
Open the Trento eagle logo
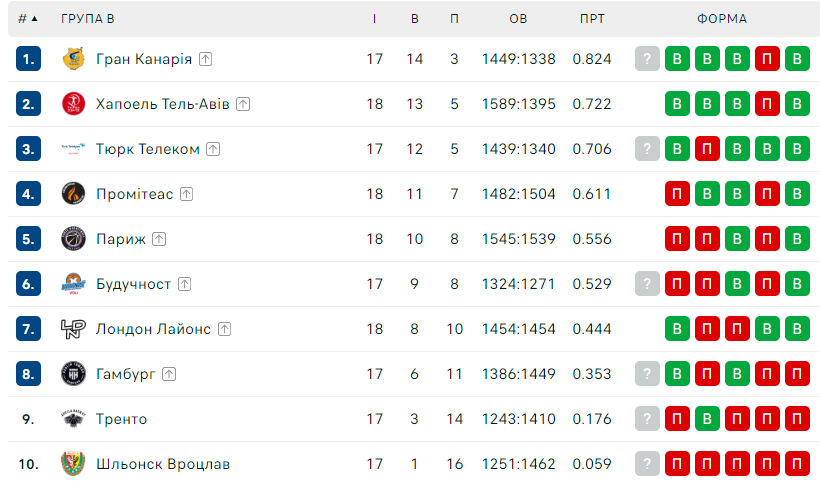tap(74, 418)
